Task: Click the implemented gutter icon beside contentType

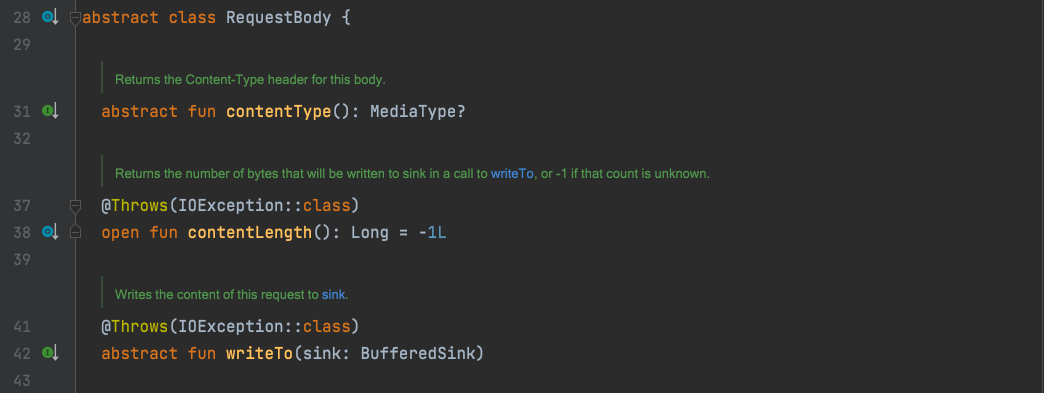Action: pos(51,111)
